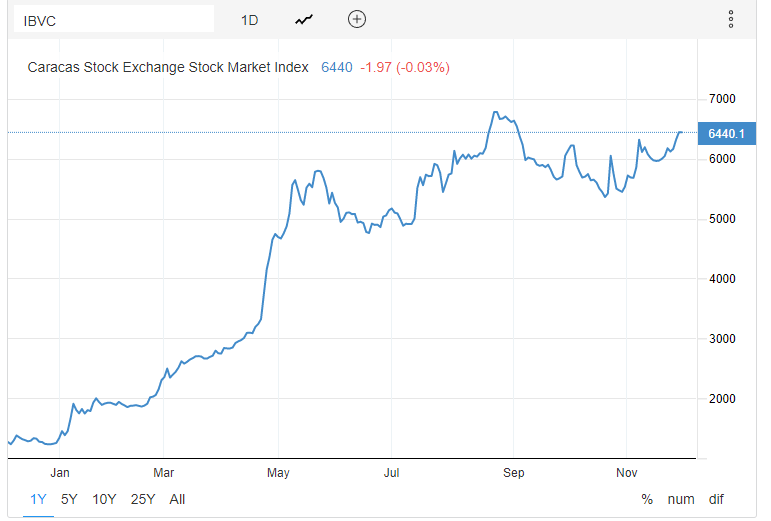Switch to the dif display mode
The height and width of the screenshot is (521, 771).
pos(715,499)
